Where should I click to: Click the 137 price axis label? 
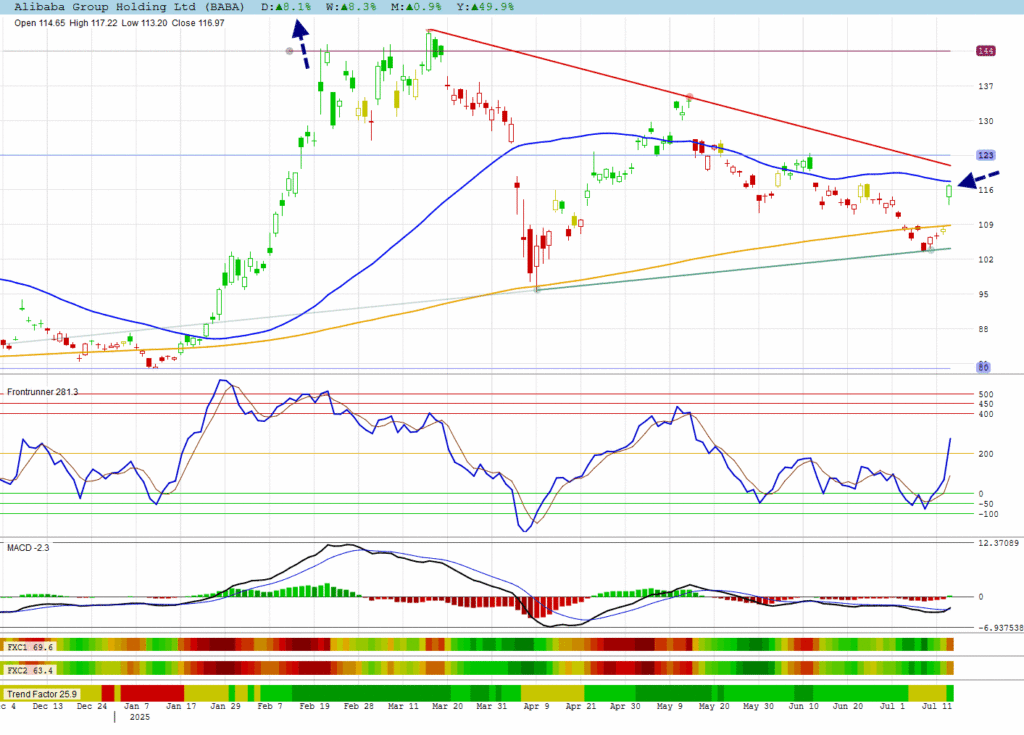(x=985, y=86)
